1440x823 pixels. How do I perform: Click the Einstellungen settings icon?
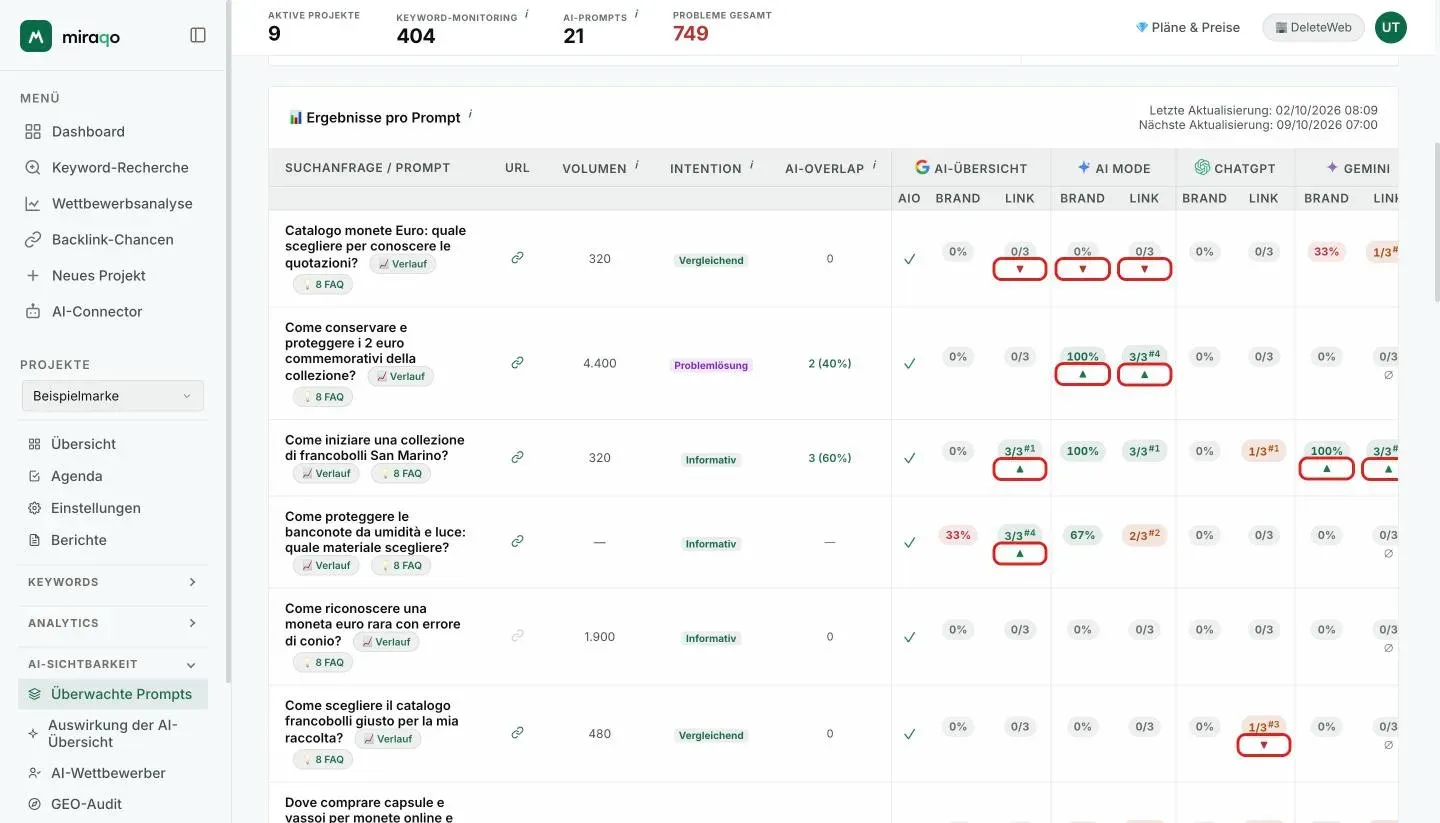click(34, 508)
